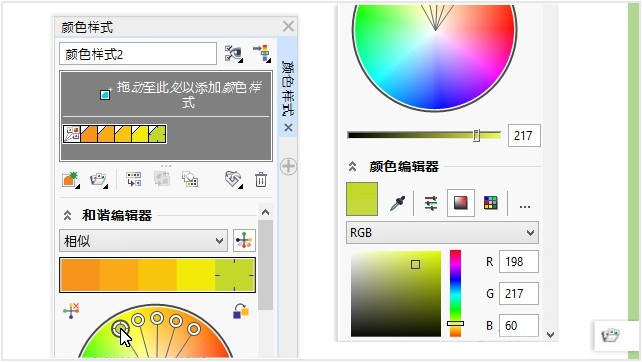The height and width of the screenshot is (362, 642).
Task: Select second orange swatch in harmony list
Action: click(106, 134)
